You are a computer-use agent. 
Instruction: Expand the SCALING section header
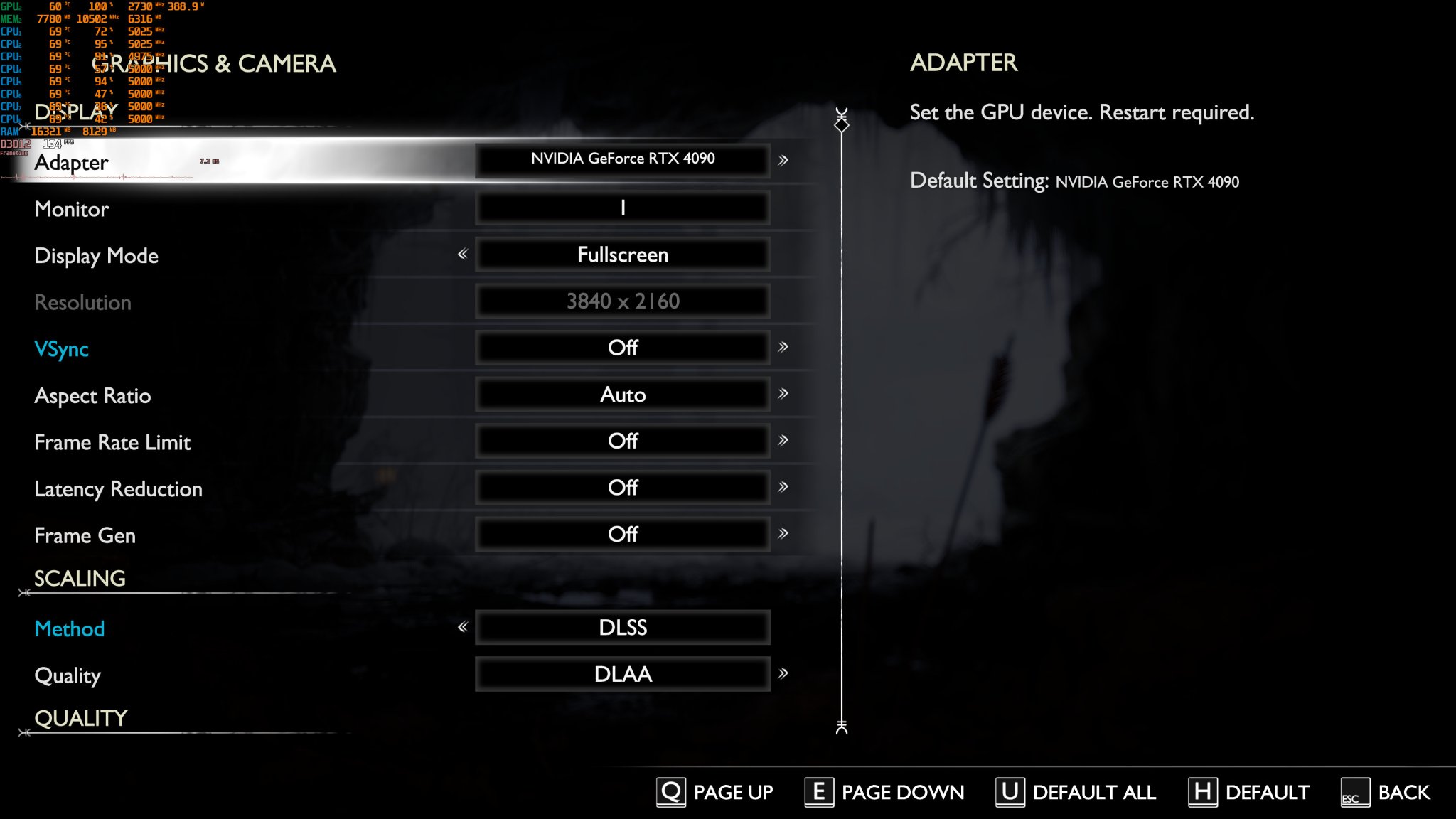[x=80, y=578]
